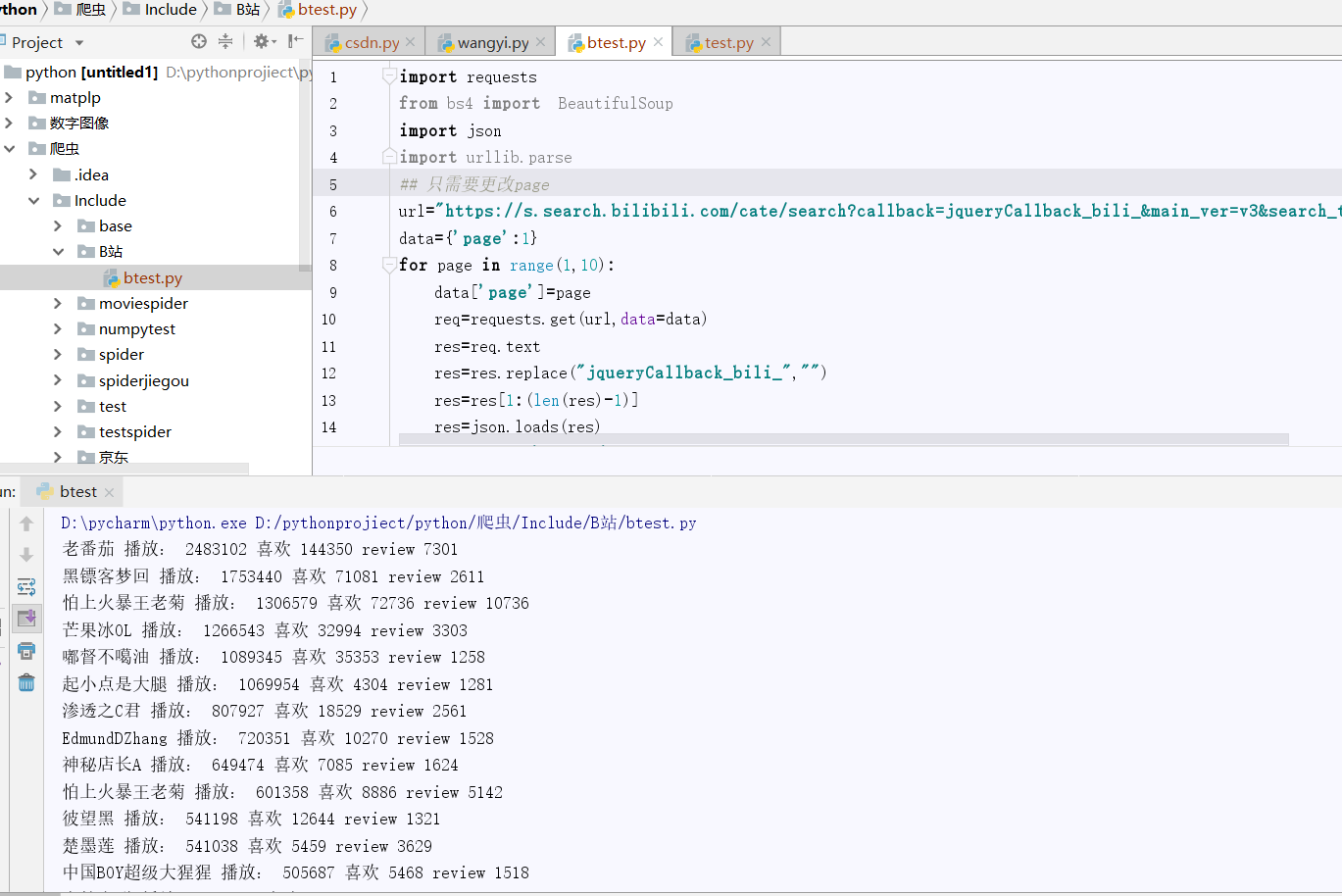Close the btest run tab

pyautogui.click(x=109, y=492)
